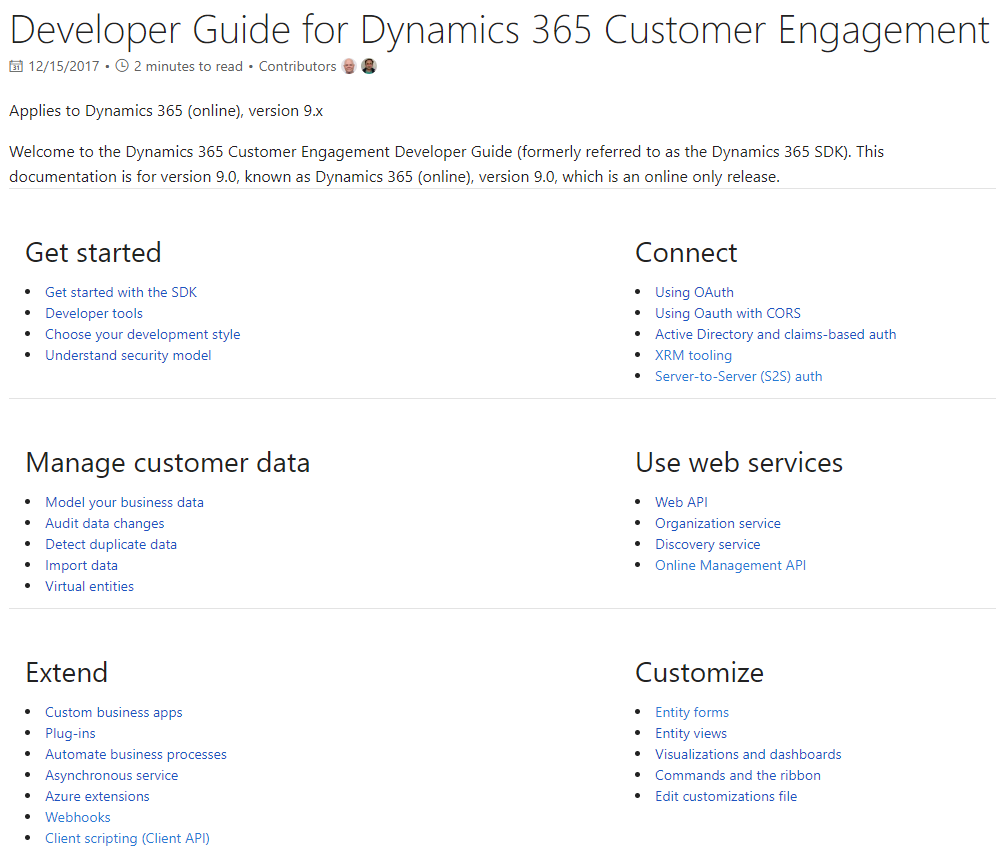Follow Commands and the ribbon link
The height and width of the screenshot is (860, 996).
738,775
